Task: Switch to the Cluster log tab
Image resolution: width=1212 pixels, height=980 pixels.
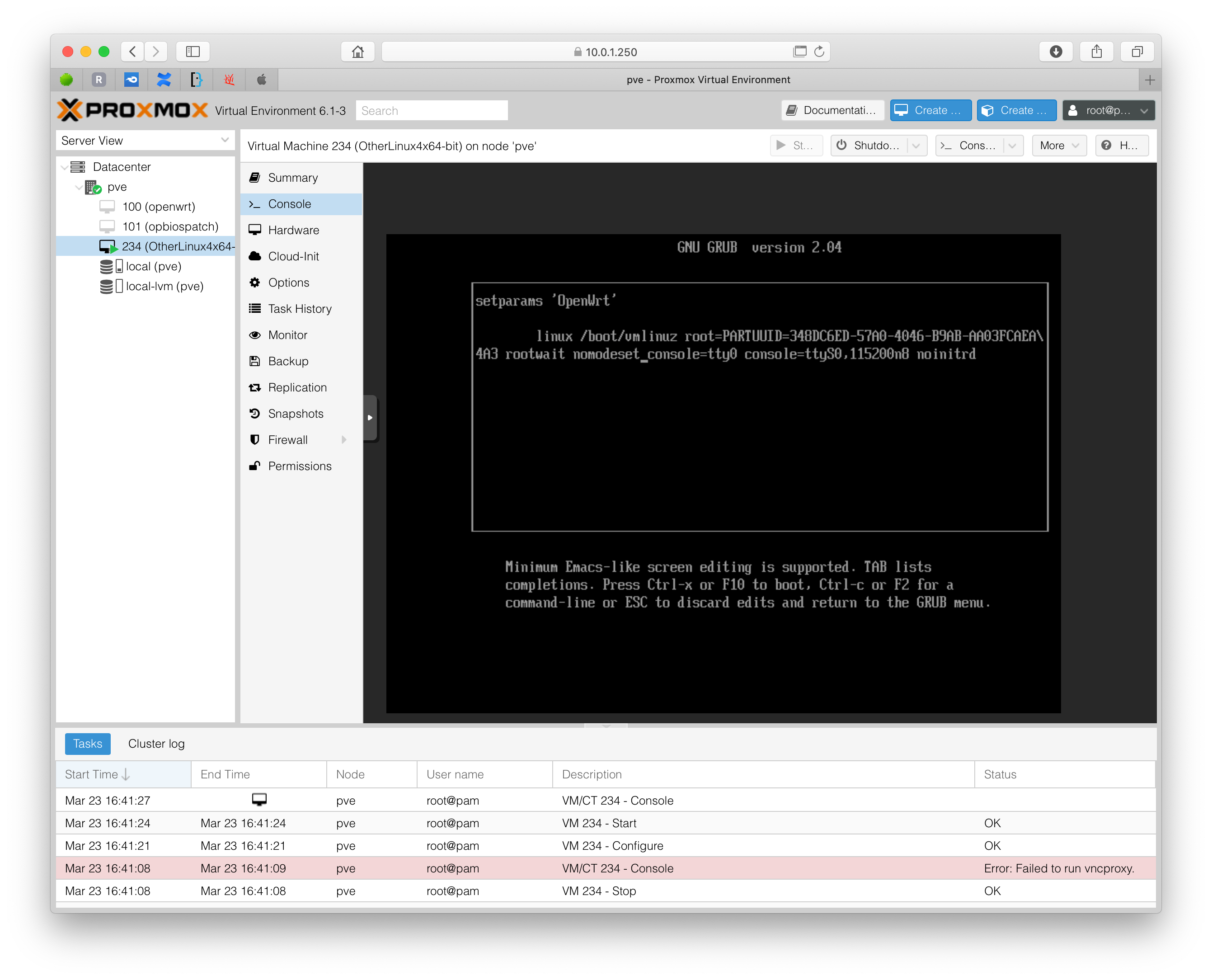Action: click(156, 744)
